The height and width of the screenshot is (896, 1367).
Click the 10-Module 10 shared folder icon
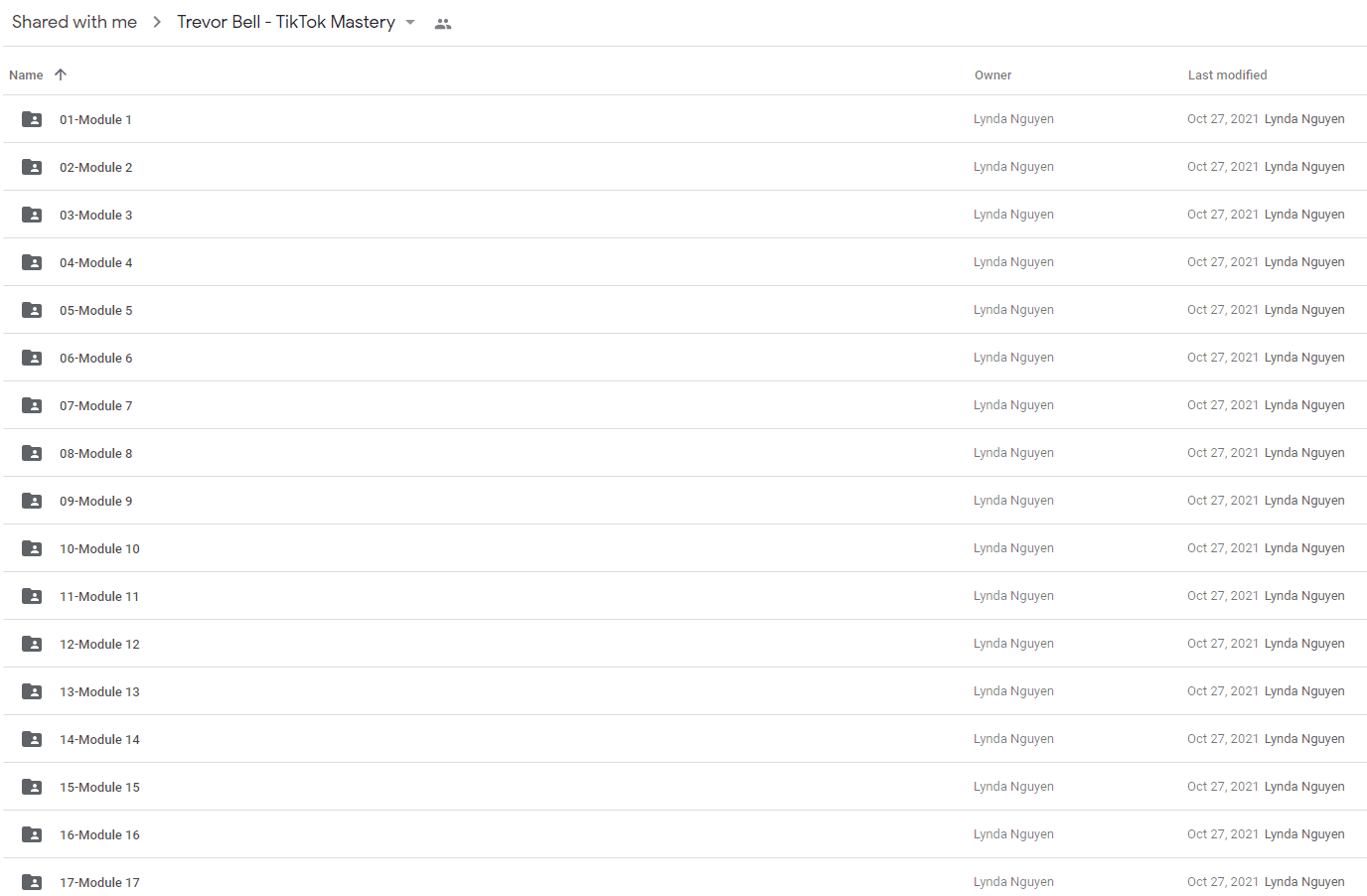32,548
